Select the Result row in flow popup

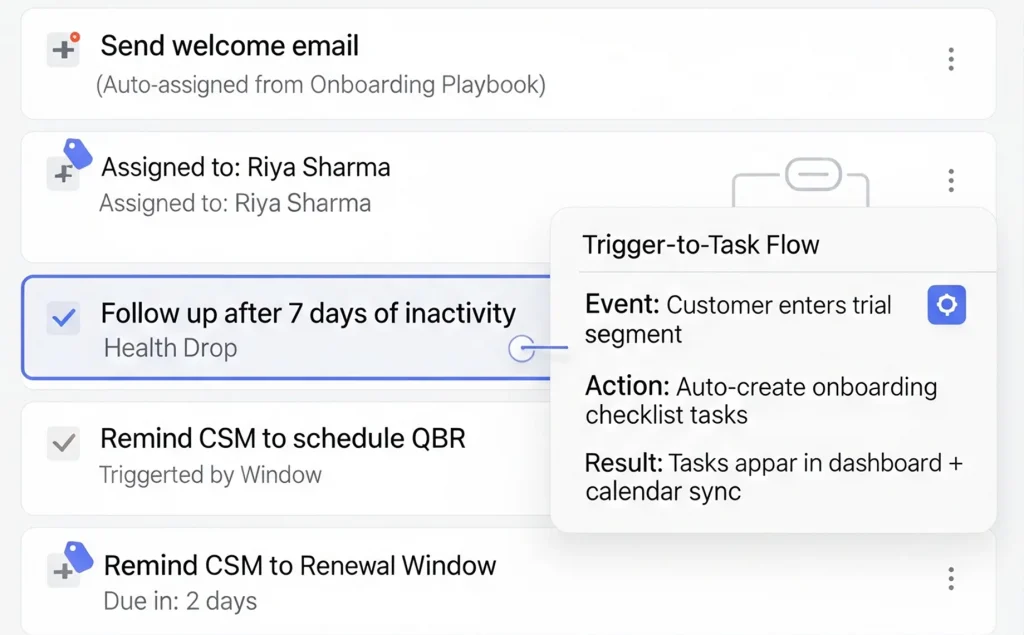773,477
